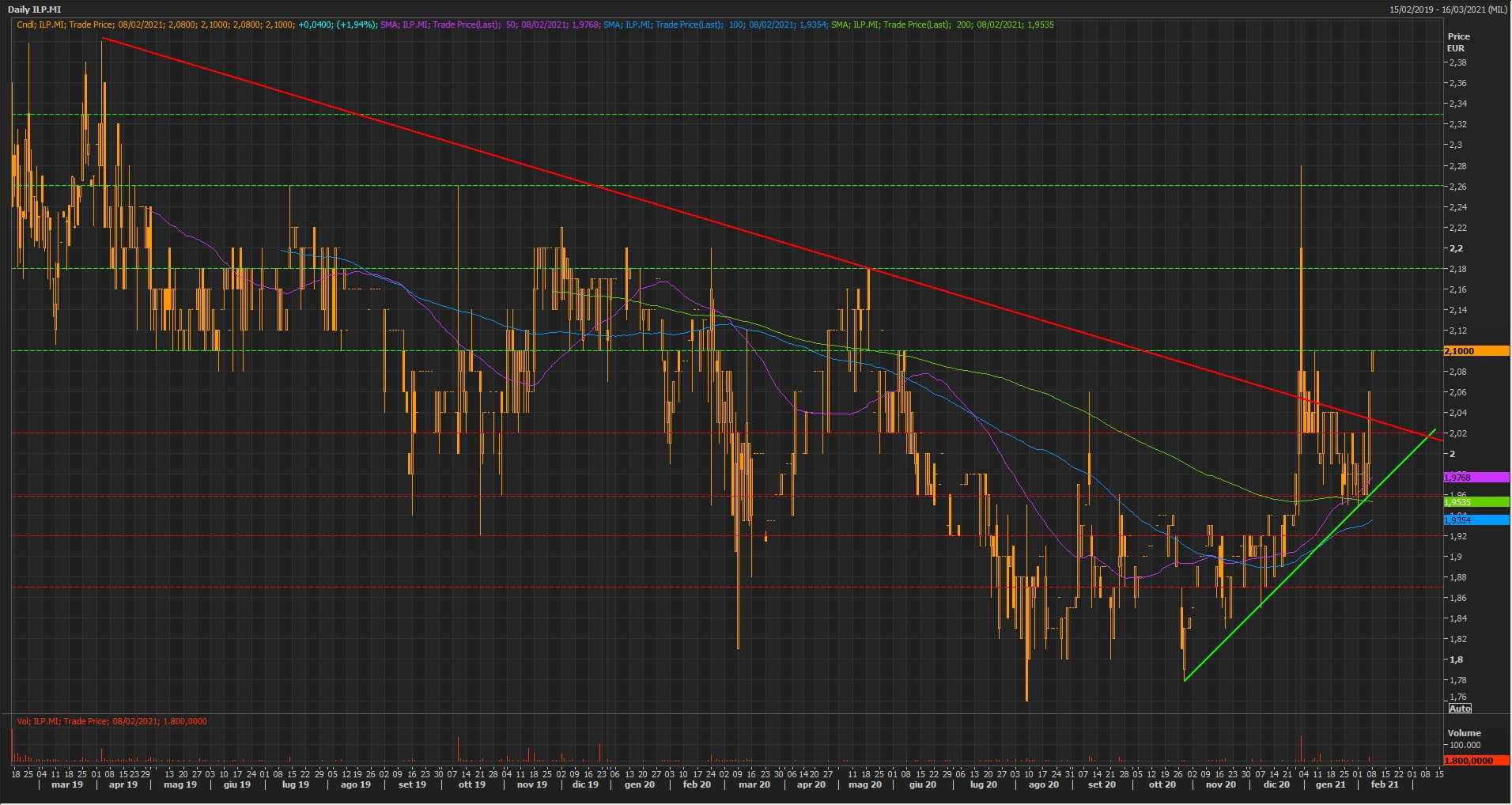Click the green 1,9535 SMA 200 tag
1512x805 pixels.
click(1476, 502)
